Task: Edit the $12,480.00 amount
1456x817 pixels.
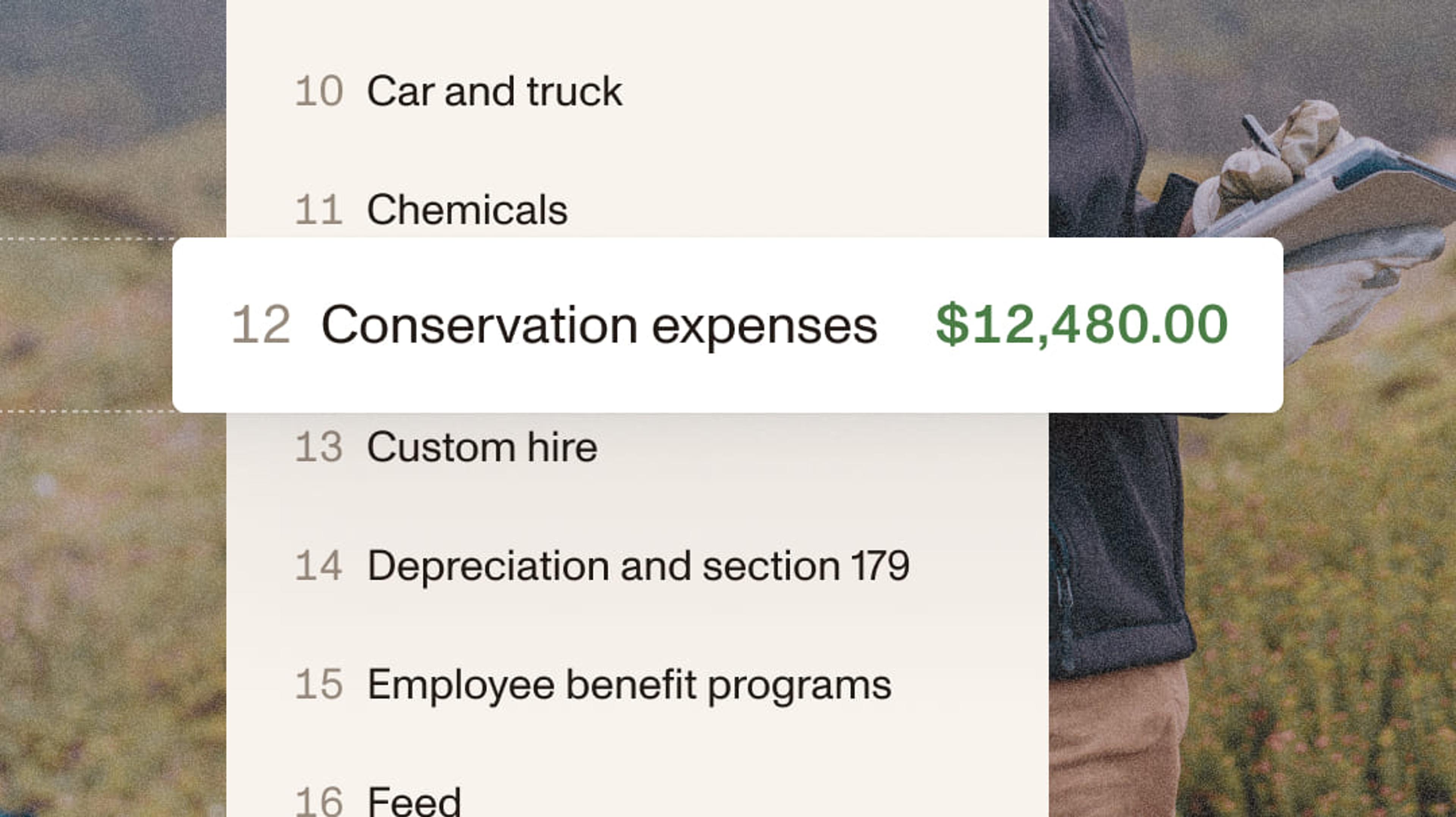Action: tap(1081, 325)
